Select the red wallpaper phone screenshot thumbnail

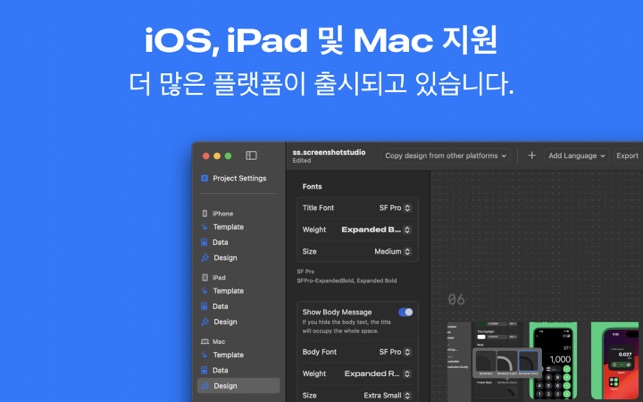[x=617, y=362]
